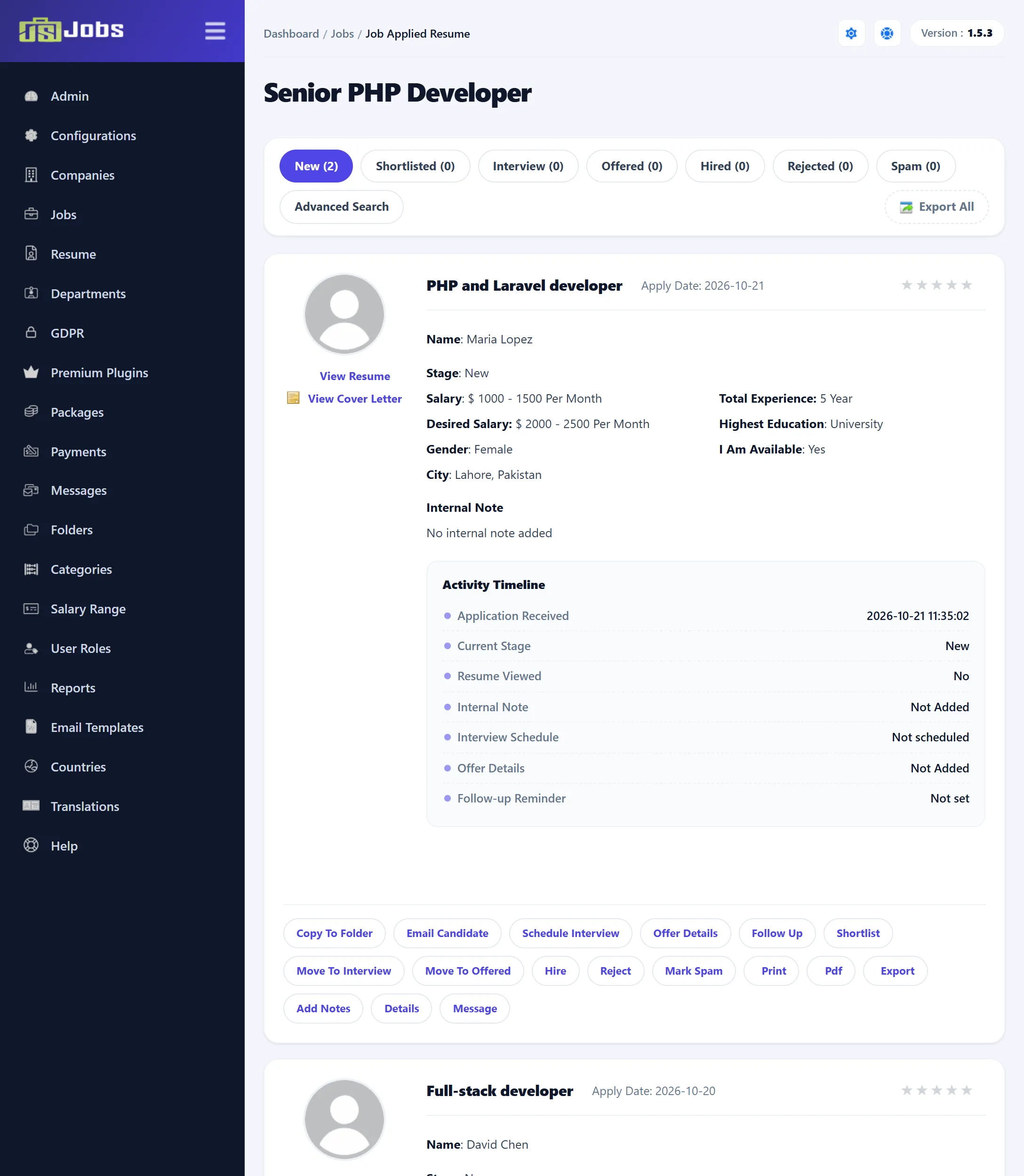Click the Hire button
This screenshot has width=1024, height=1176.
pos(555,971)
